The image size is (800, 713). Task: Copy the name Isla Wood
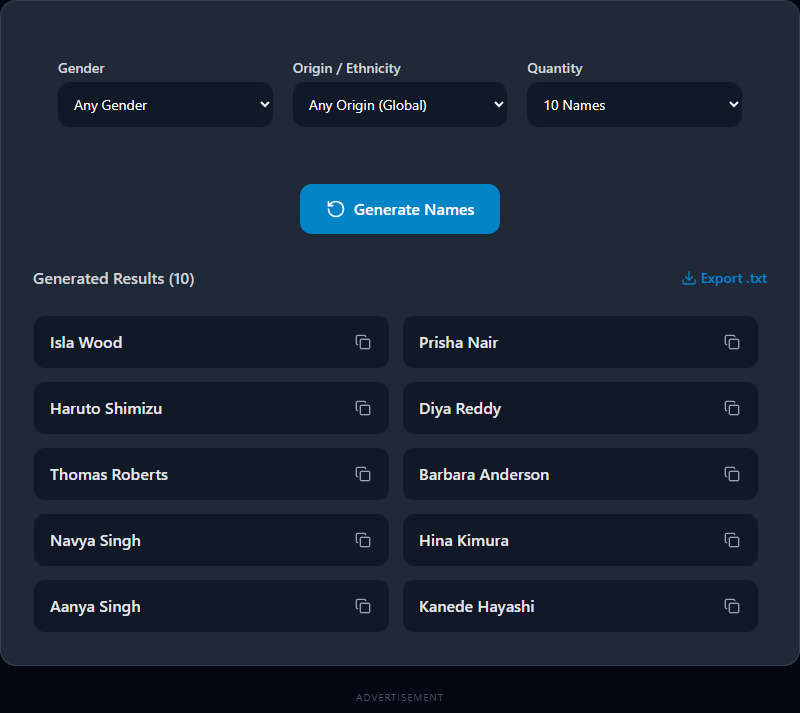pyautogui.click(x=363, y=342)
